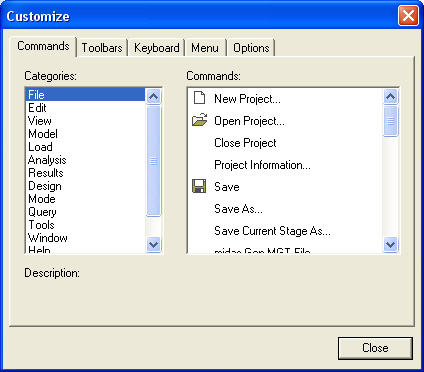Select the Edit category

tap(37, 108)
